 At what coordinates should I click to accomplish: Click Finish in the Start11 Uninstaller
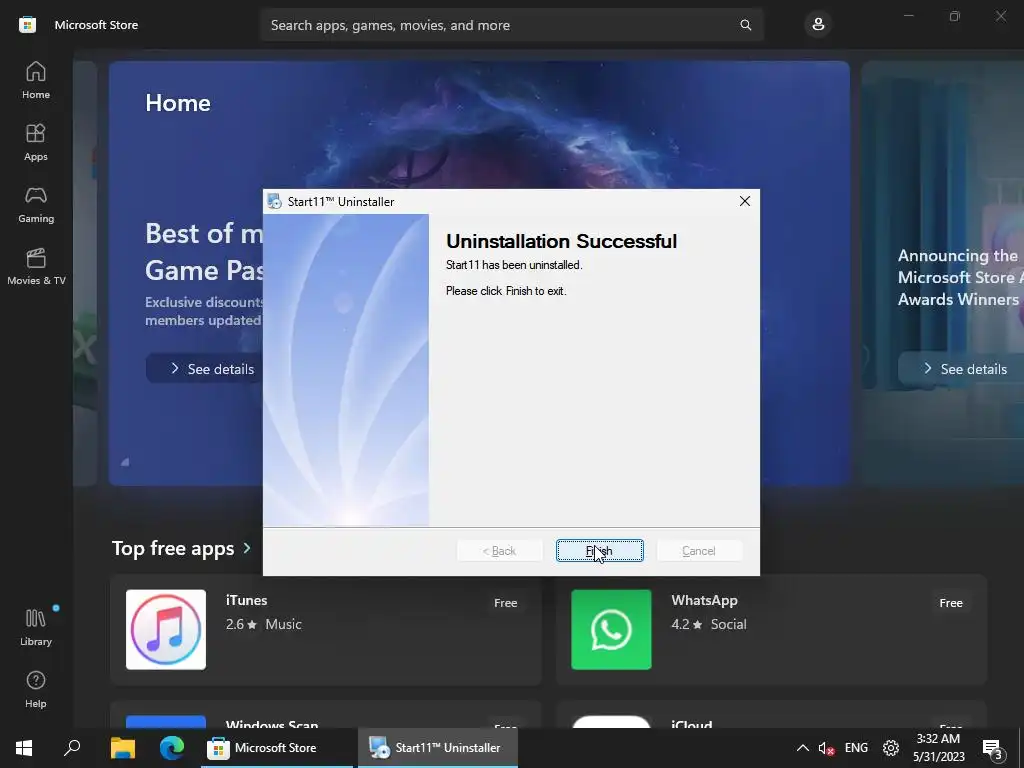coord(600,551)
